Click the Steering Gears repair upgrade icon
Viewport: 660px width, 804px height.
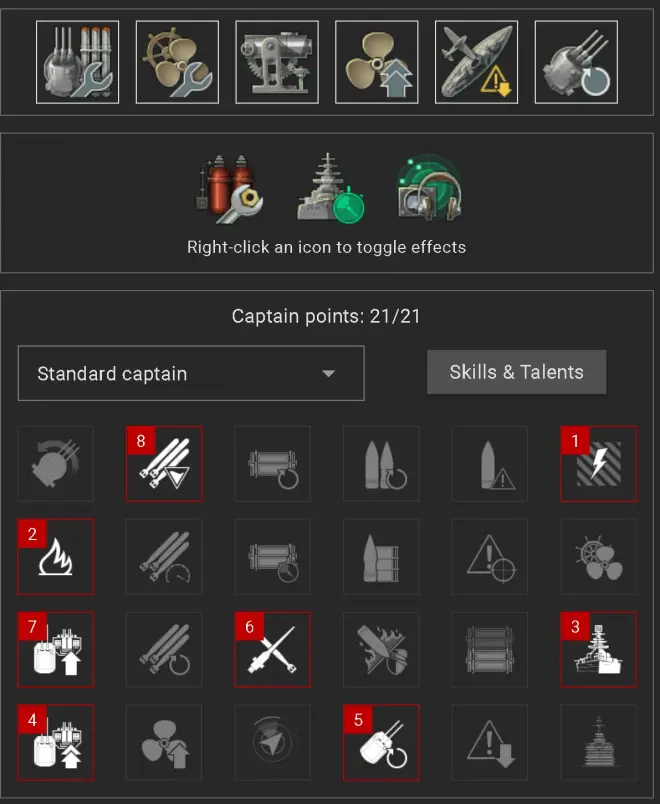[x=177, y=62]
